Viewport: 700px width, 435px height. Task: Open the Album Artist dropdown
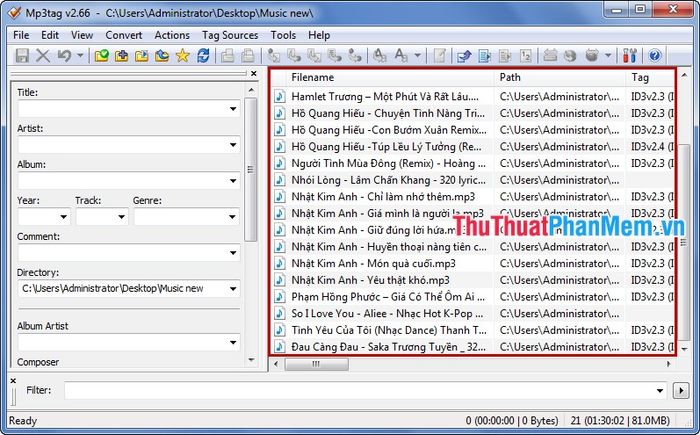[x=233, y=343]
